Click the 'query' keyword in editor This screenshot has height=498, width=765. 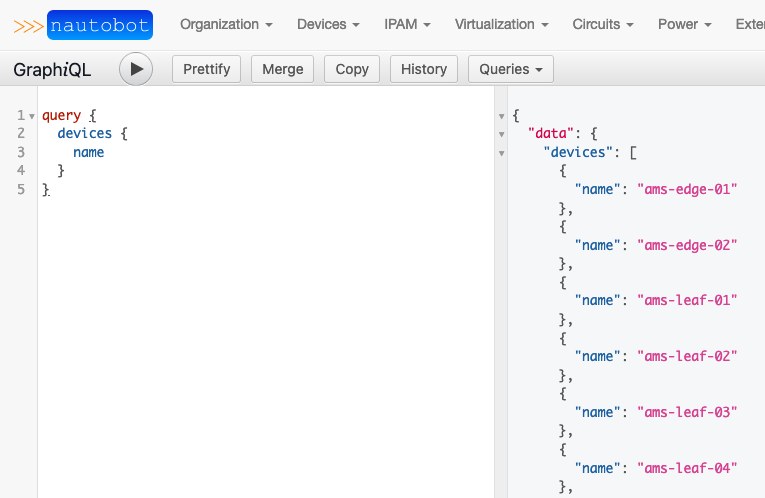coord(61,116)
